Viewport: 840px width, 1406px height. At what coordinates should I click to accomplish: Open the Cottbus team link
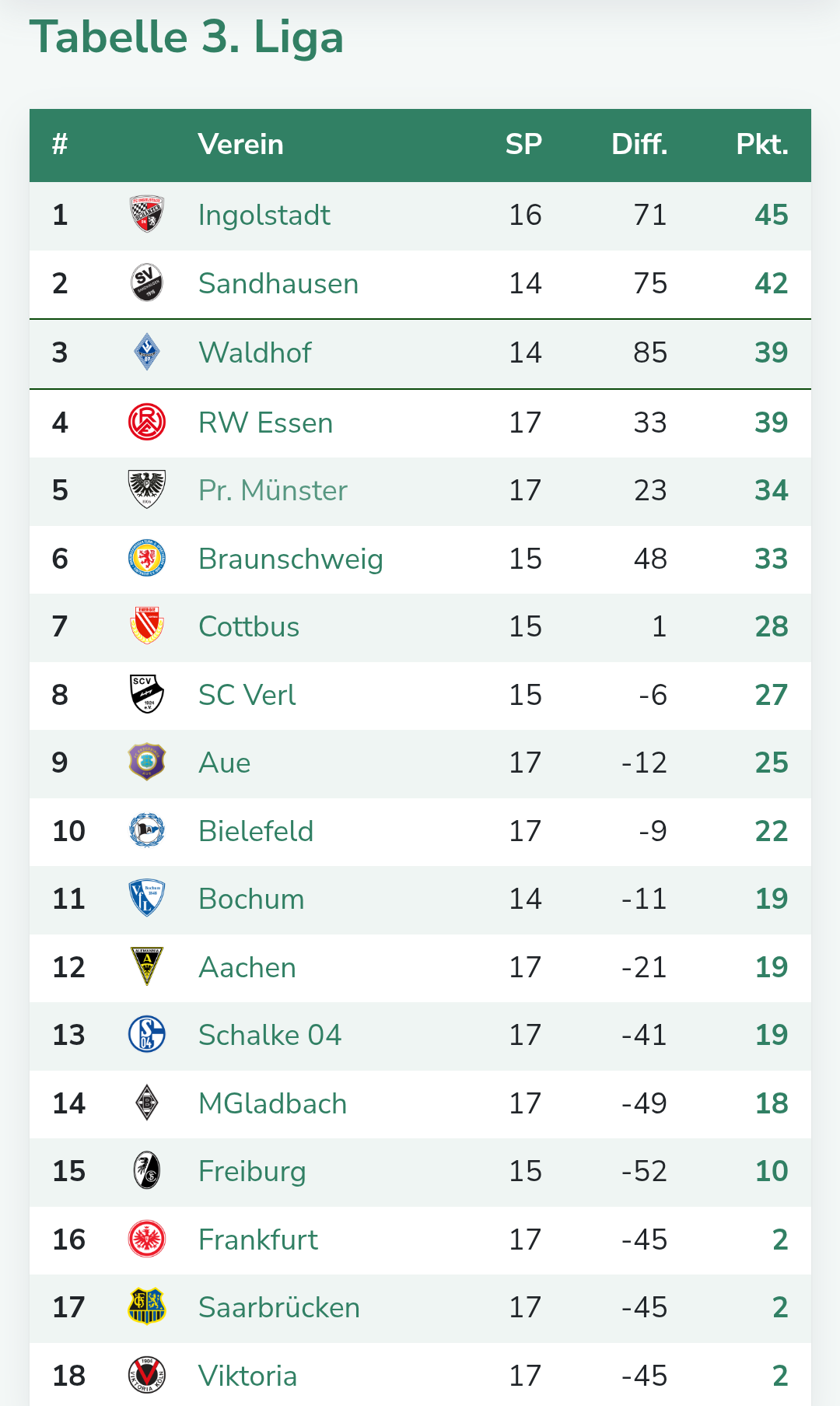coord(249,626)
